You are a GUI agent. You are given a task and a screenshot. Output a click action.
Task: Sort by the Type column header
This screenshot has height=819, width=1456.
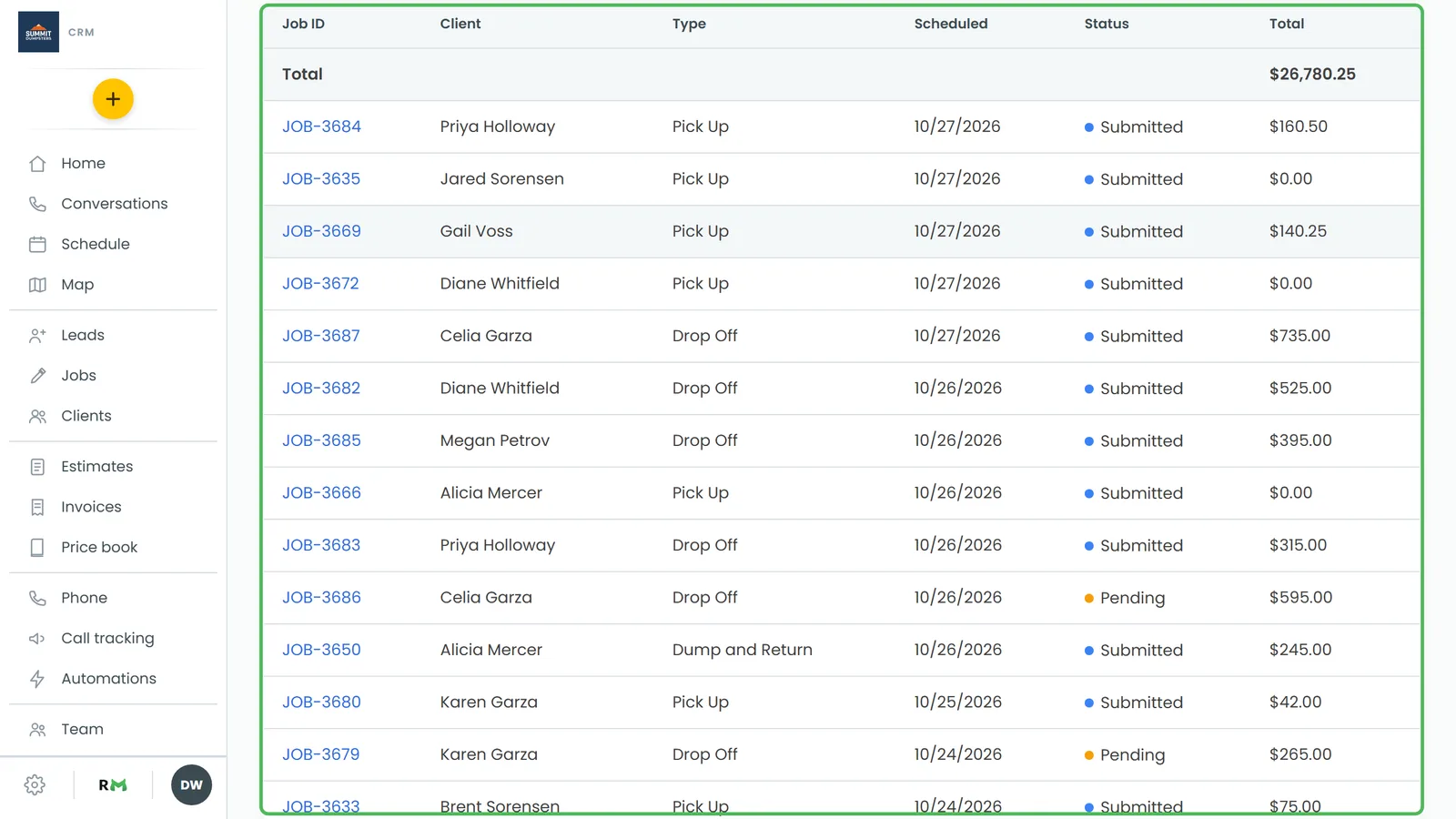click(x=689, y=24)
